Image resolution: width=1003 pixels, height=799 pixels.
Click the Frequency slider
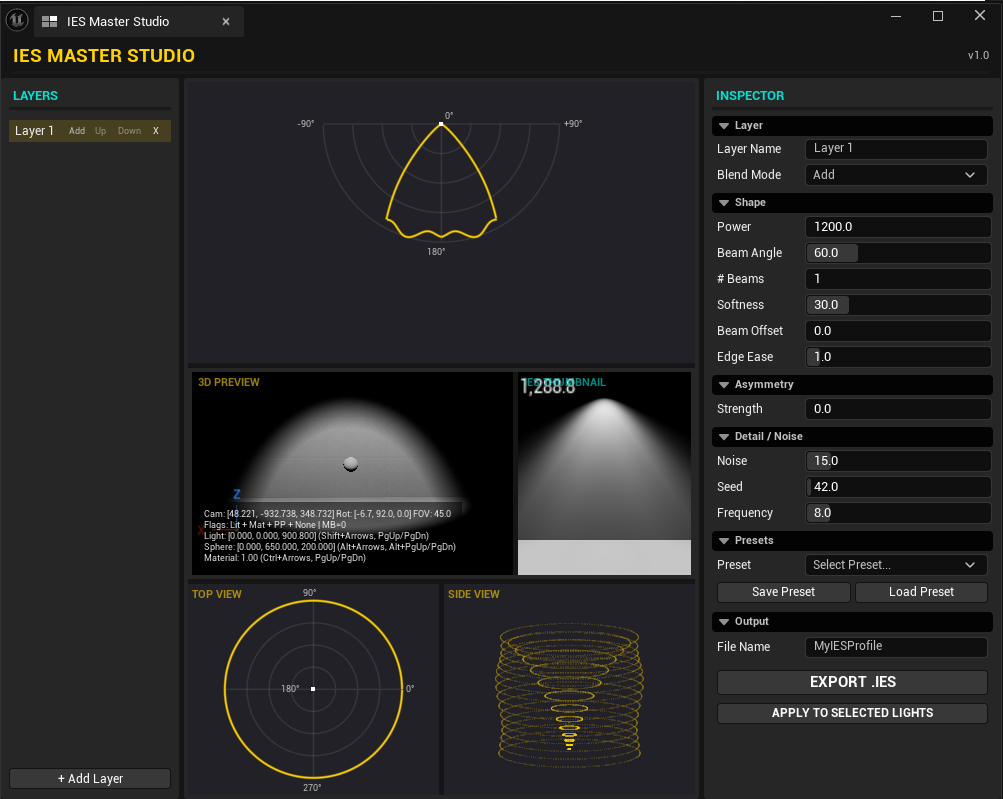tap(898, 513)
